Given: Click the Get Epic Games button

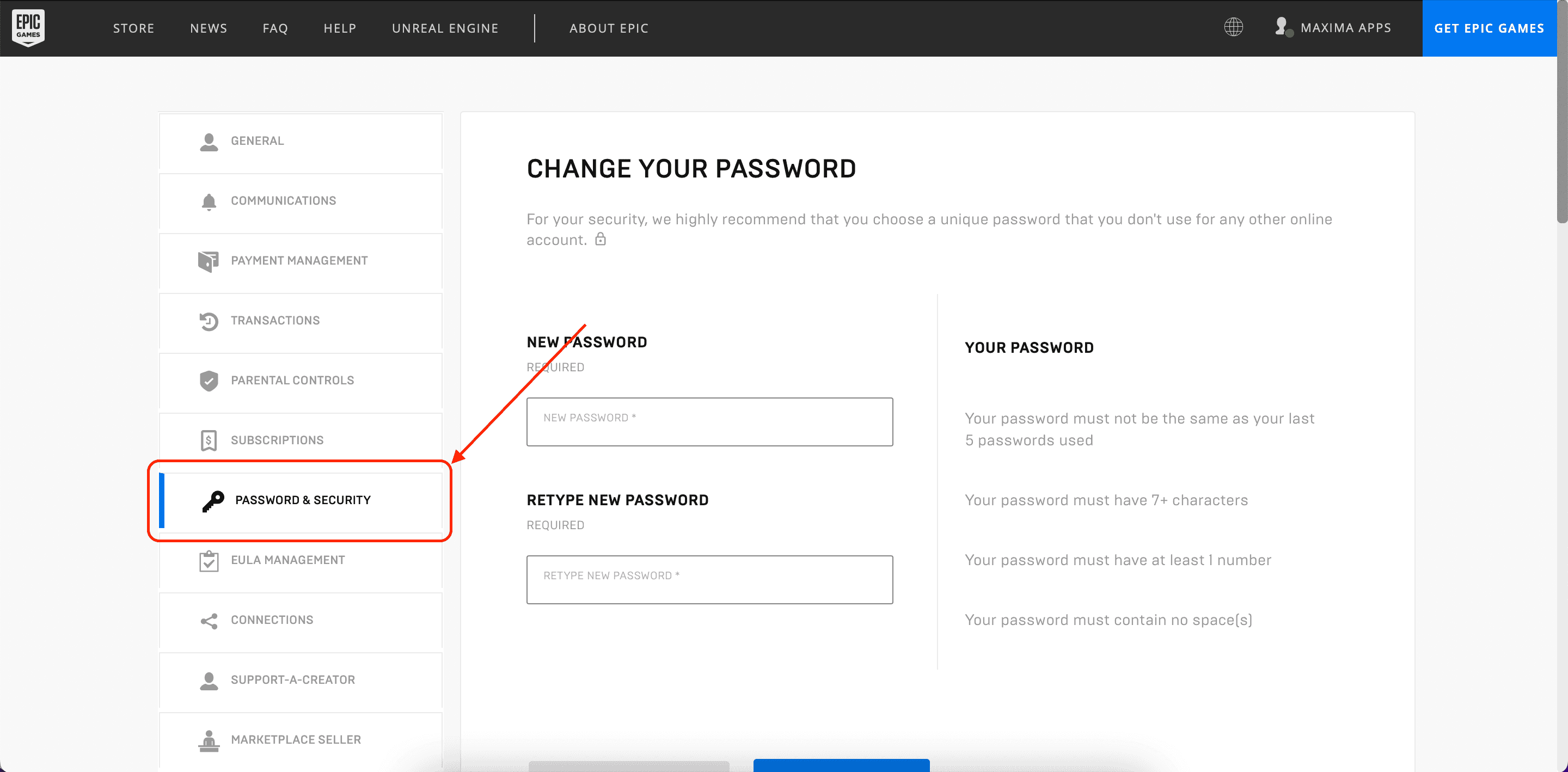Looking at the screenshot, I should click(x=1489, y=28).
